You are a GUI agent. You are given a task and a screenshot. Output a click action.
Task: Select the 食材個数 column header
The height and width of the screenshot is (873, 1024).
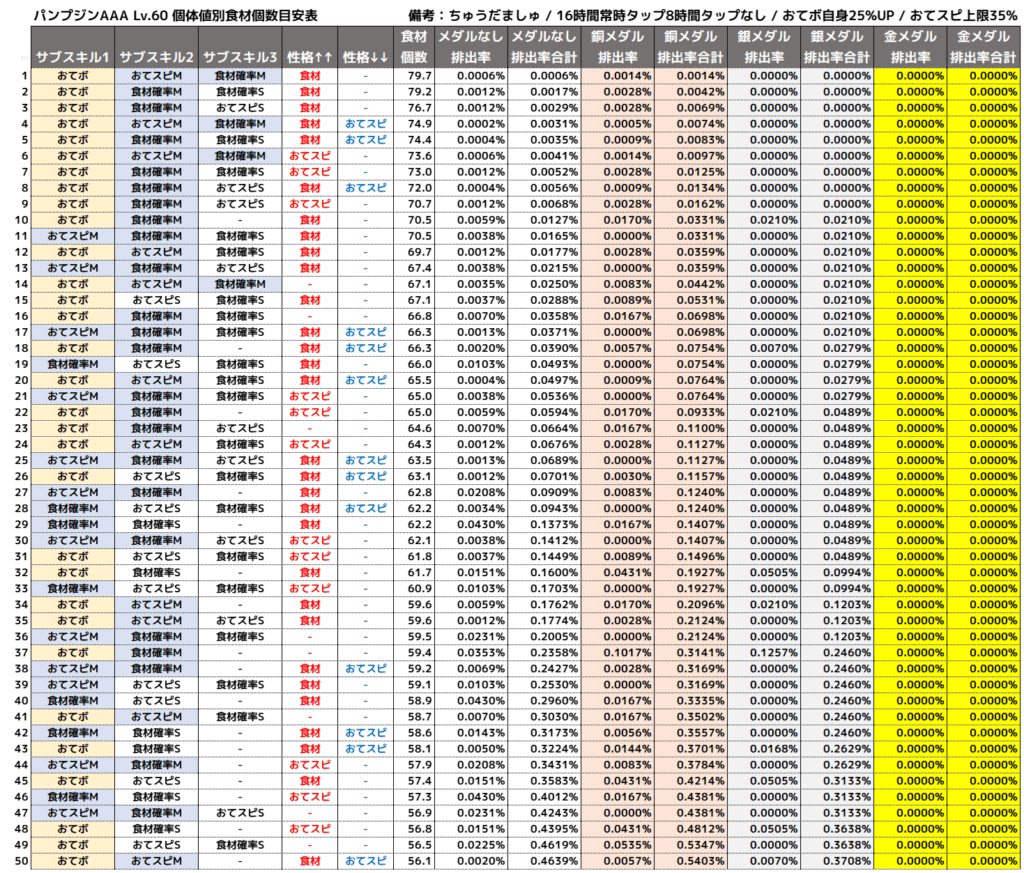(414, 47)
